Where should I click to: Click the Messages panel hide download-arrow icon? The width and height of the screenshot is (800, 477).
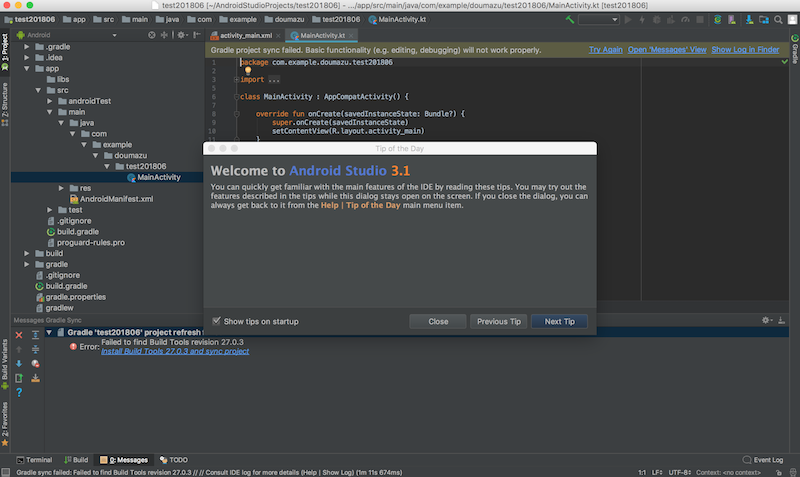tap(781, 320)
